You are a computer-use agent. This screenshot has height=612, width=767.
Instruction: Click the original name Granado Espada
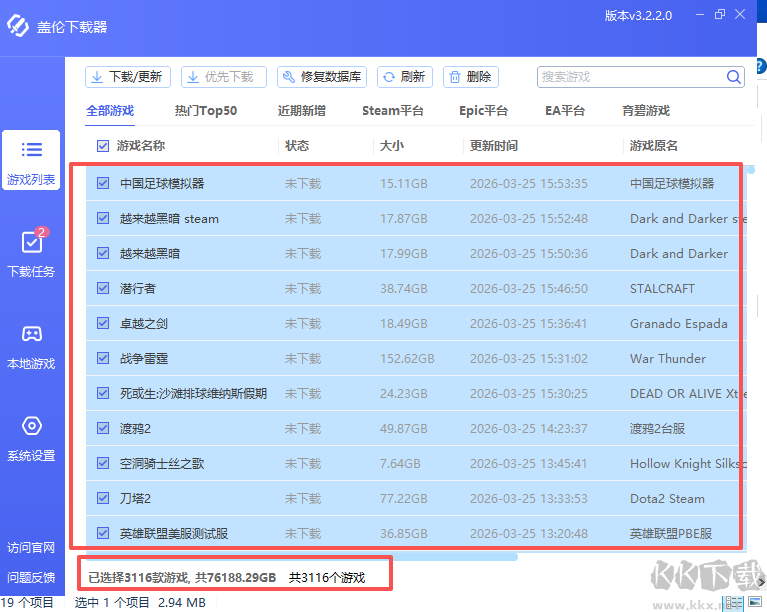coord(678,324)
